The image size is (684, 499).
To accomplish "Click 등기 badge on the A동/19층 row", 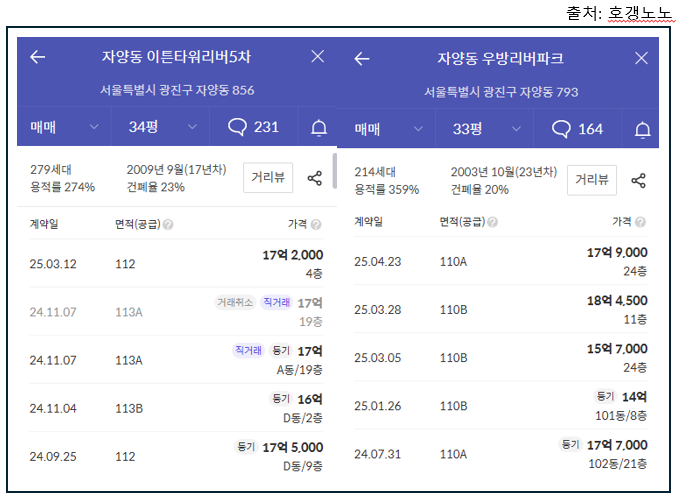I will click(x=281, y=350).
